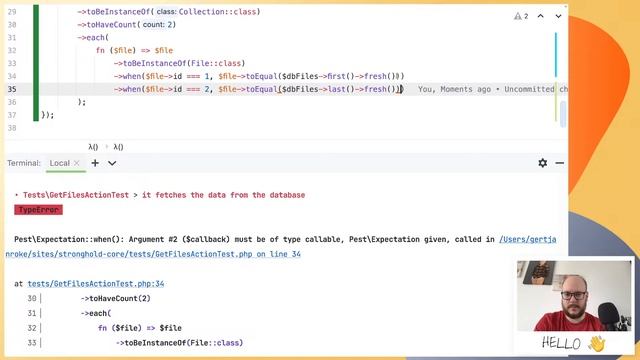Click the fn ($file) => $file arrow function on line 32
This screenshot has height=360, width=640.
pos(134,51)
